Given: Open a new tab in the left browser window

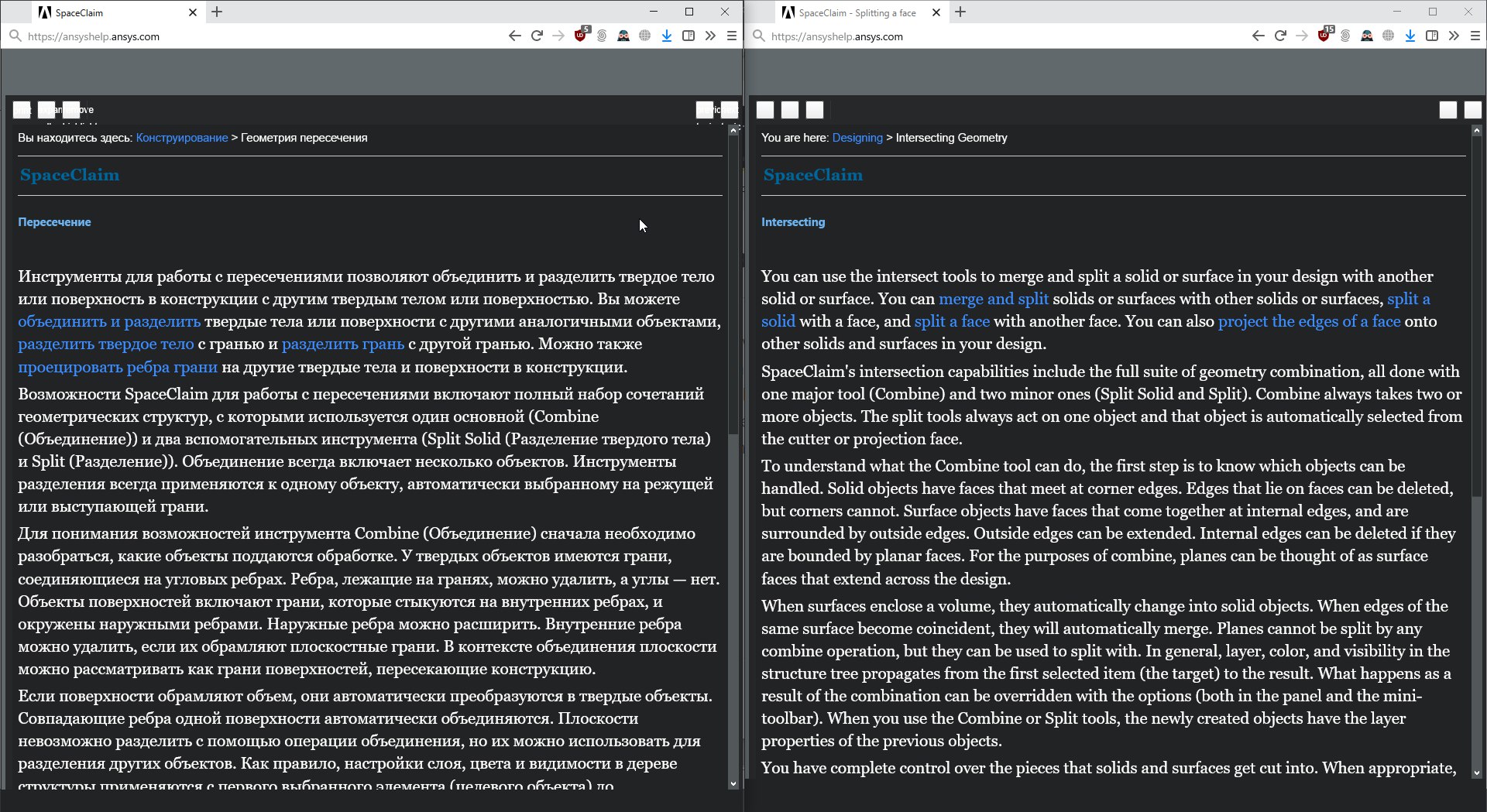Looking at the screenshot, I should (x=217, y=12).
